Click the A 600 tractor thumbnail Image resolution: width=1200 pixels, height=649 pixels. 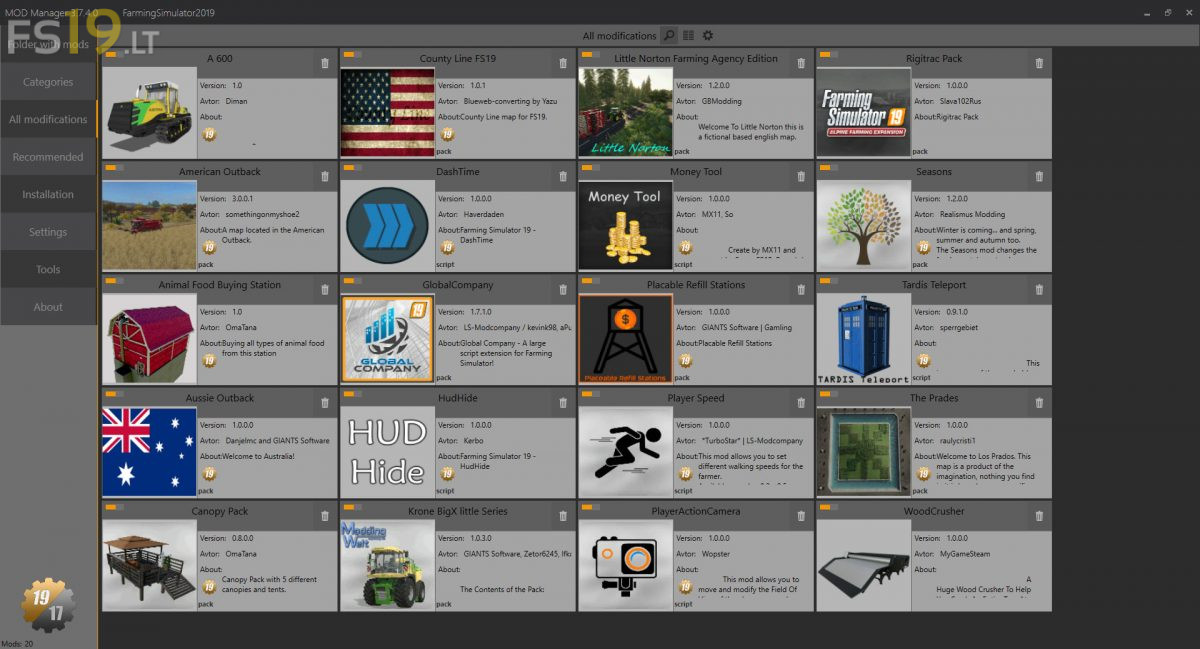tap(149, 111)
